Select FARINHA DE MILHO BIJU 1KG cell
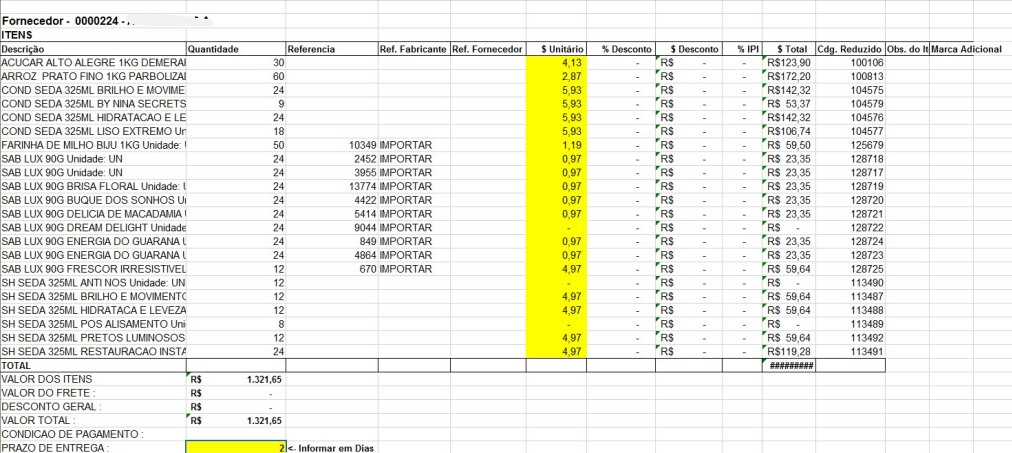 (93, 145)
